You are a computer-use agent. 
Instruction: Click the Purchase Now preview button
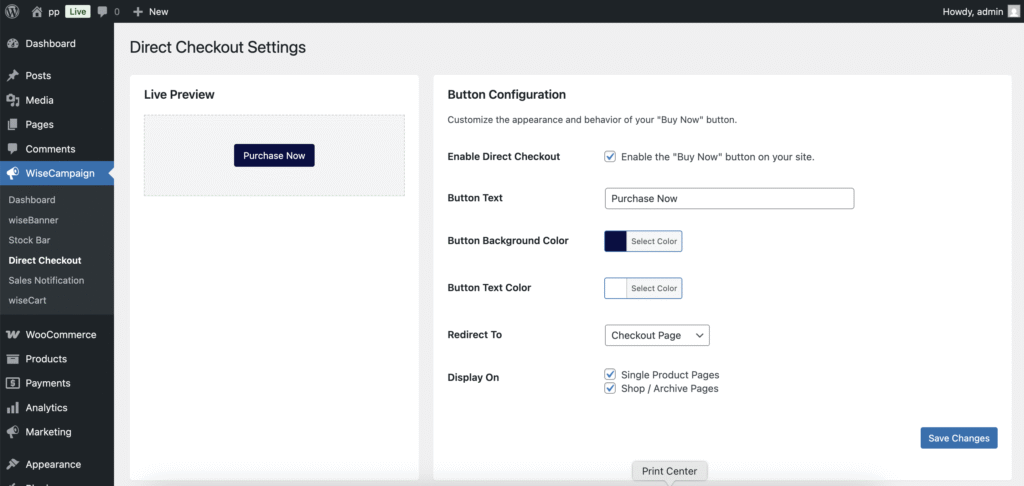(x=274, y=155)
